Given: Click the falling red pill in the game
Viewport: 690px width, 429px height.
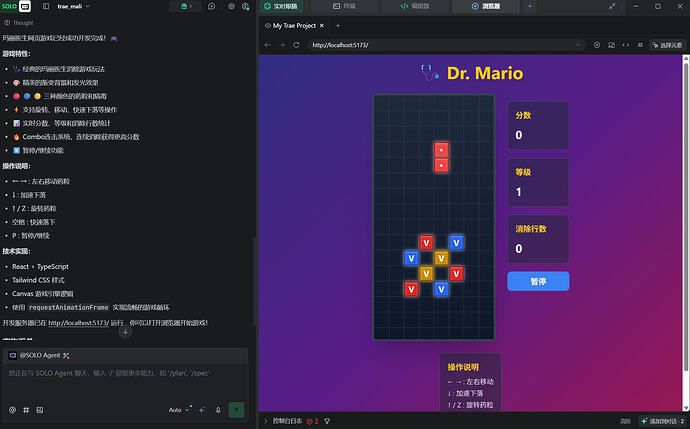Looking at the screenshot, I should (441, 158).
